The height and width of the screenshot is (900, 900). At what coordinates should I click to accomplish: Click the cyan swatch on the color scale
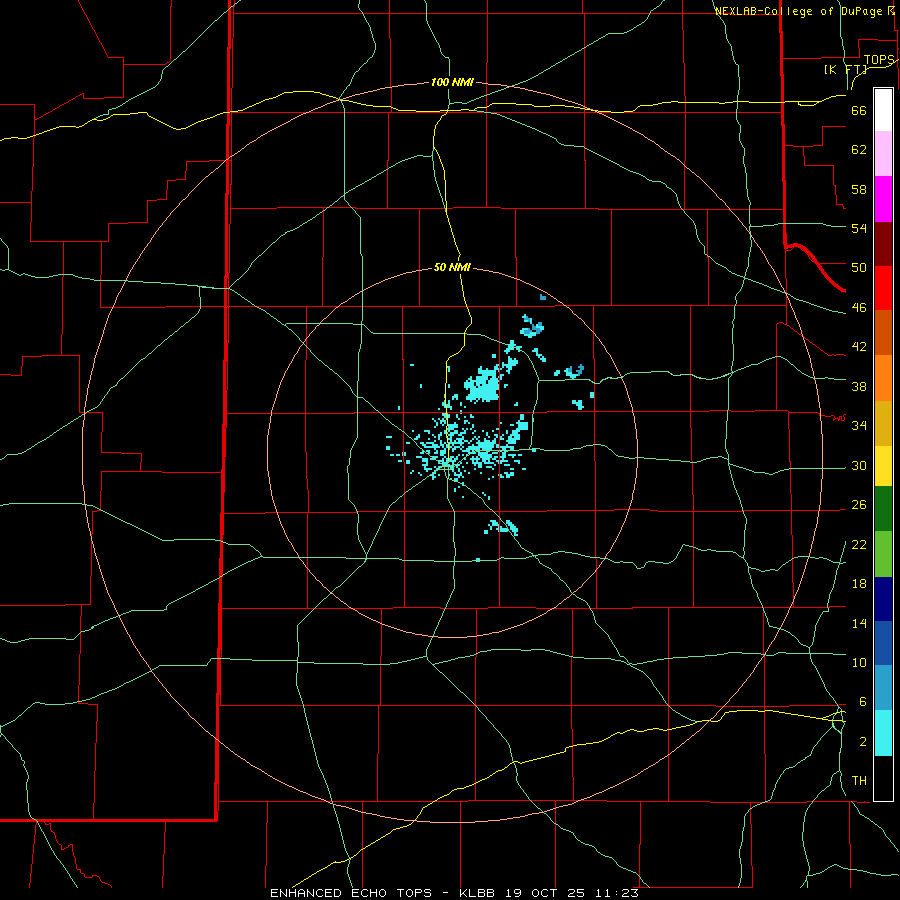coord(883,734)
